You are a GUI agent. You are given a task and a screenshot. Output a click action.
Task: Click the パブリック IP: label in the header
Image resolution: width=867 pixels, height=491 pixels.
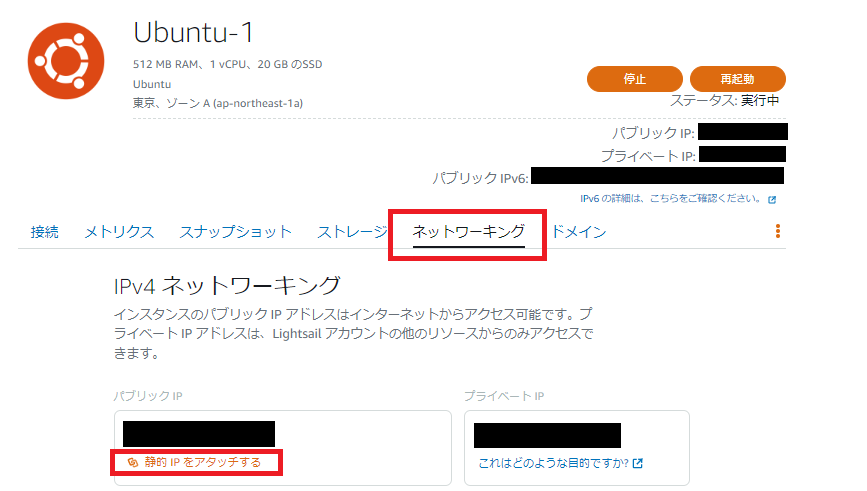point(653,133)
